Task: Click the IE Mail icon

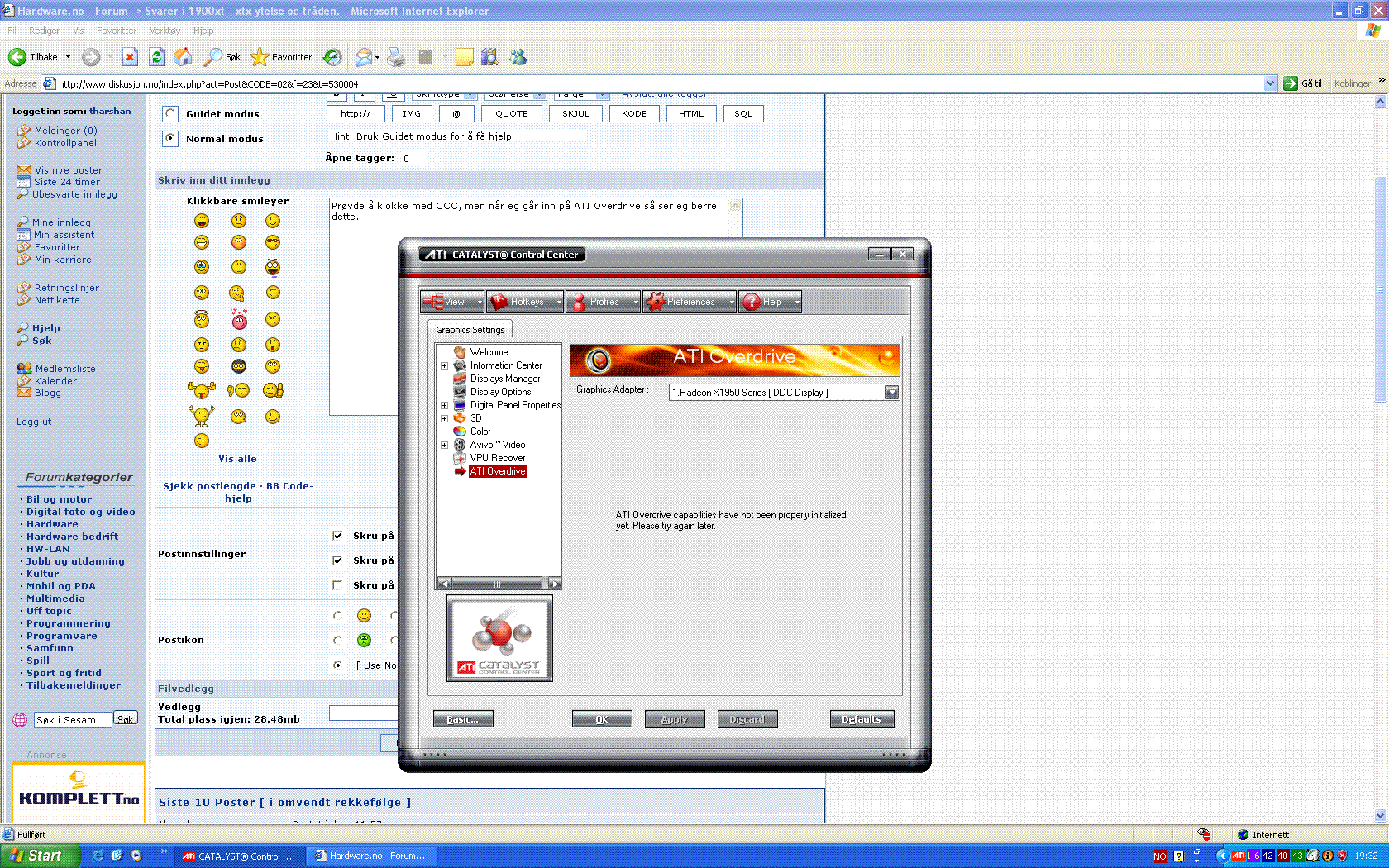Action: tap(364, 57)
